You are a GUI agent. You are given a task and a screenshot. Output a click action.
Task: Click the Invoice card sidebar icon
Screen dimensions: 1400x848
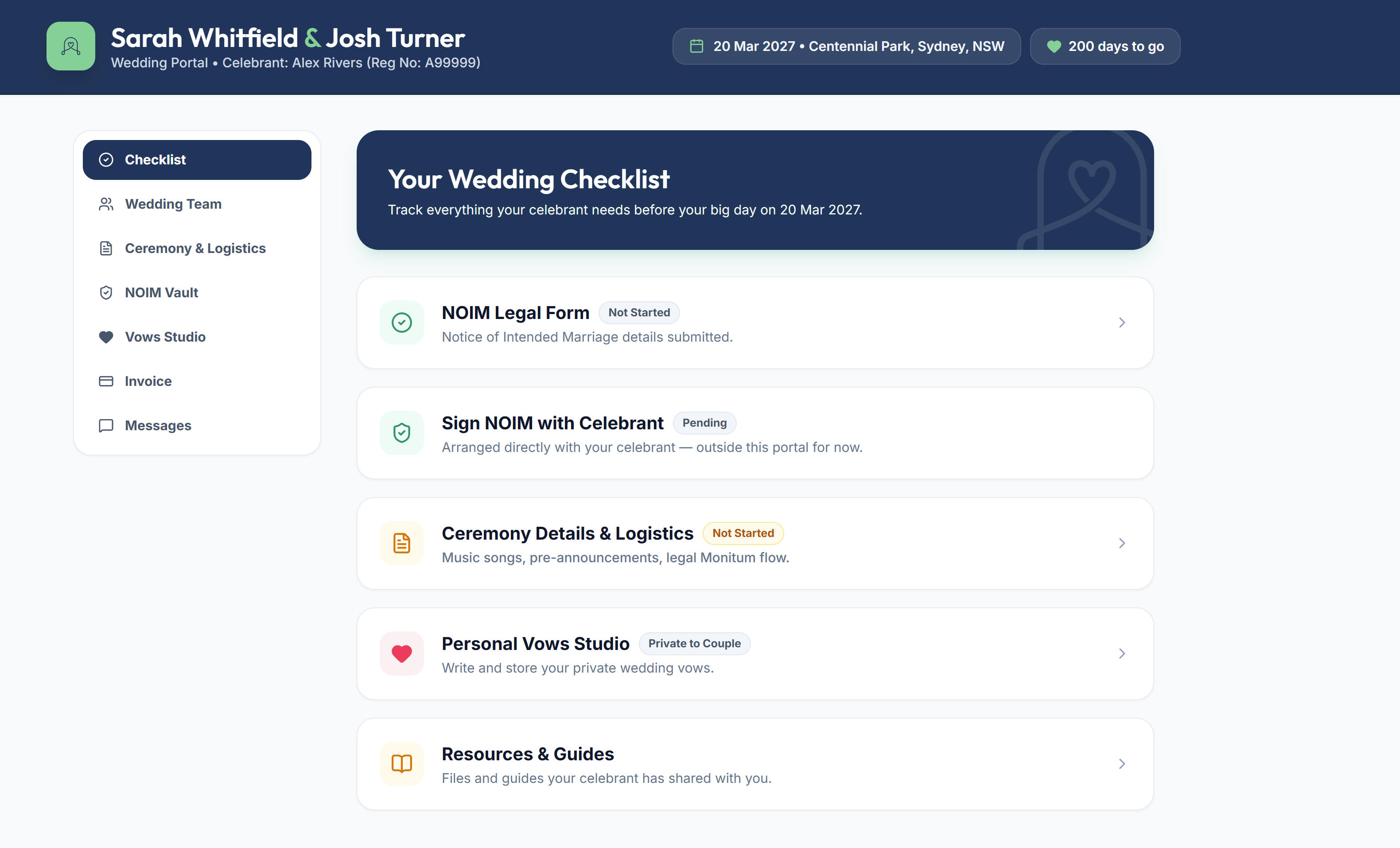point(106,381)
